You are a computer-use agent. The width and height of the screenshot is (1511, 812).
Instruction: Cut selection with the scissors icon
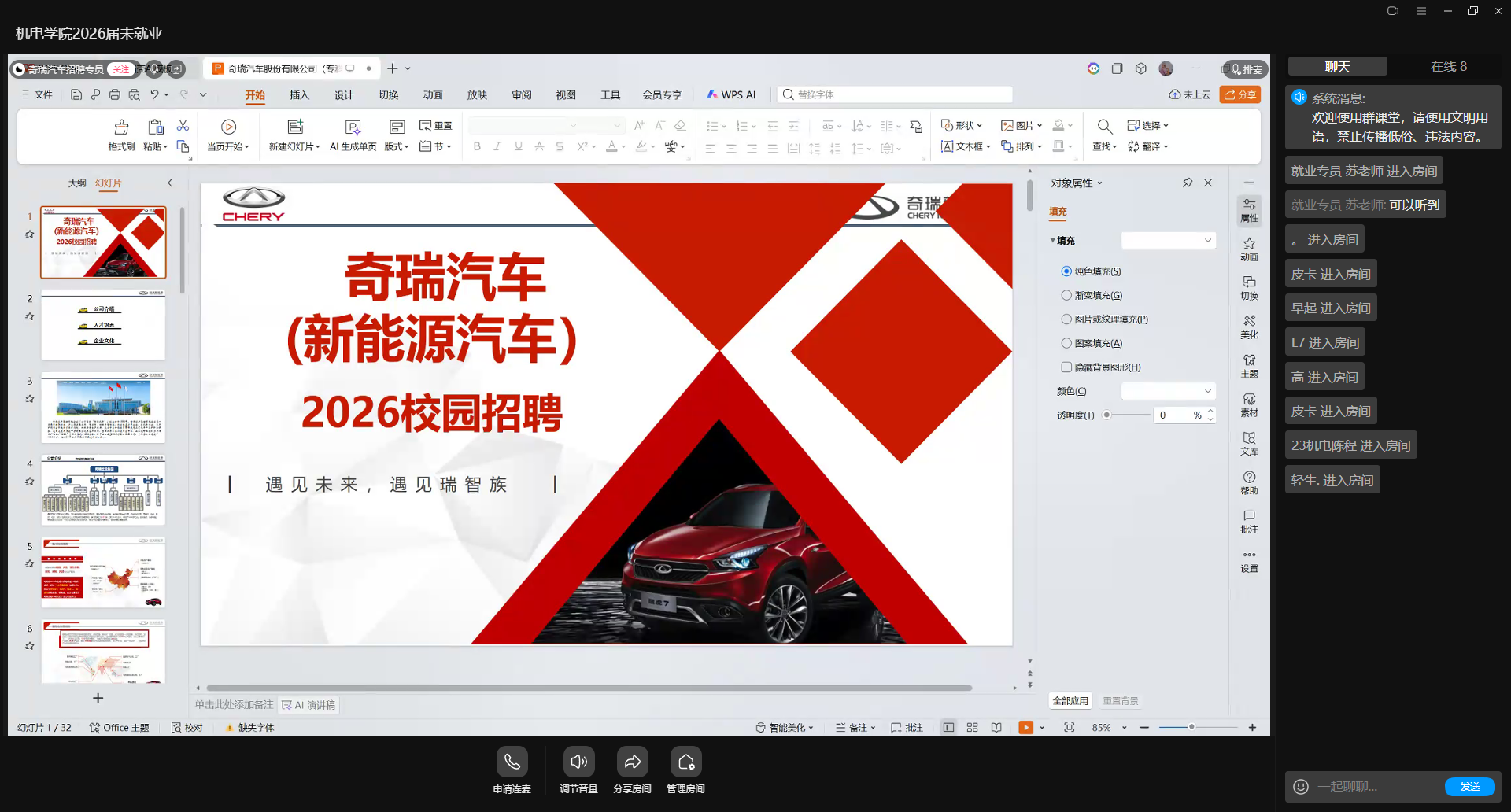[183, 126]
